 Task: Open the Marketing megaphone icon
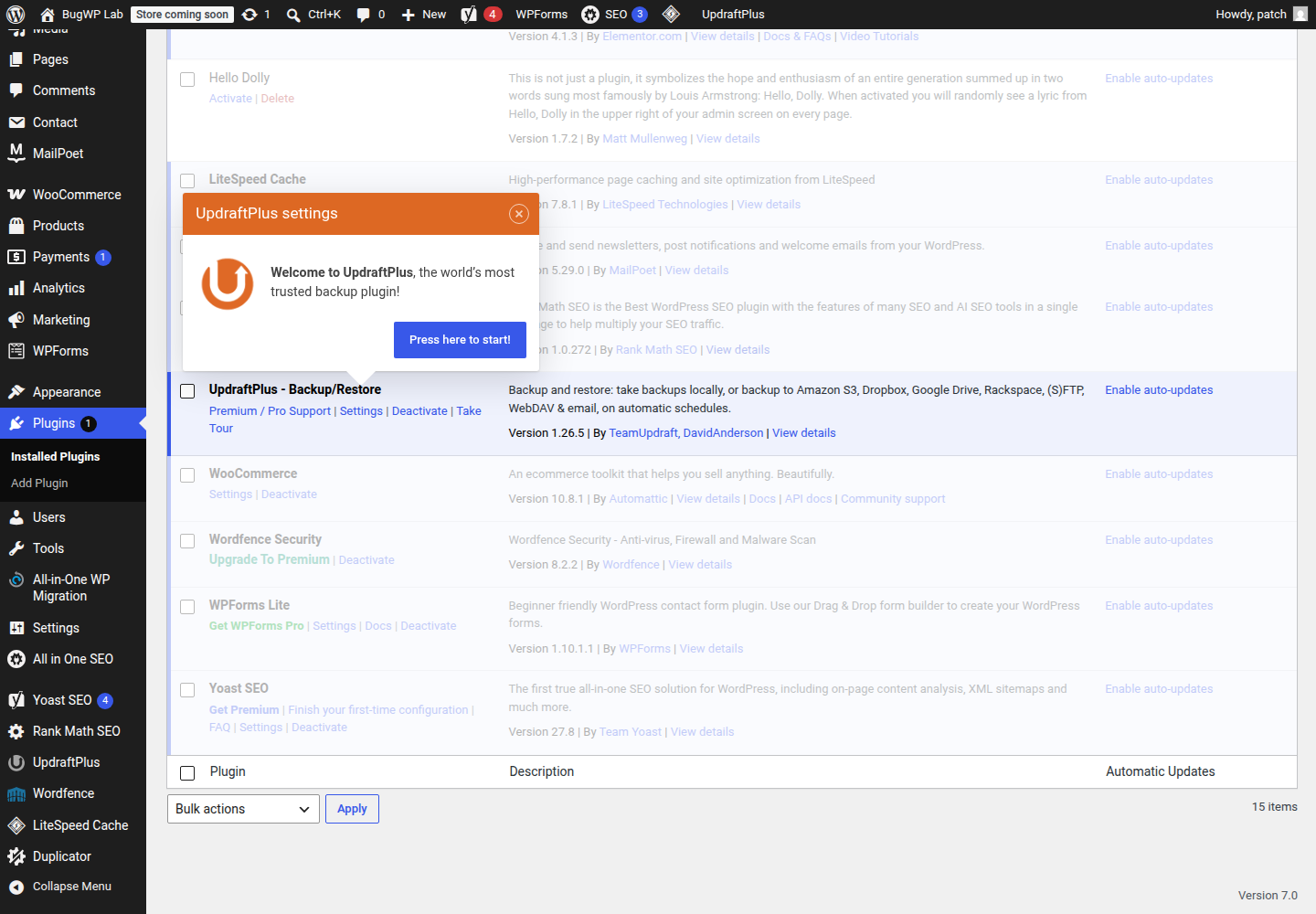tap(16, 320)
